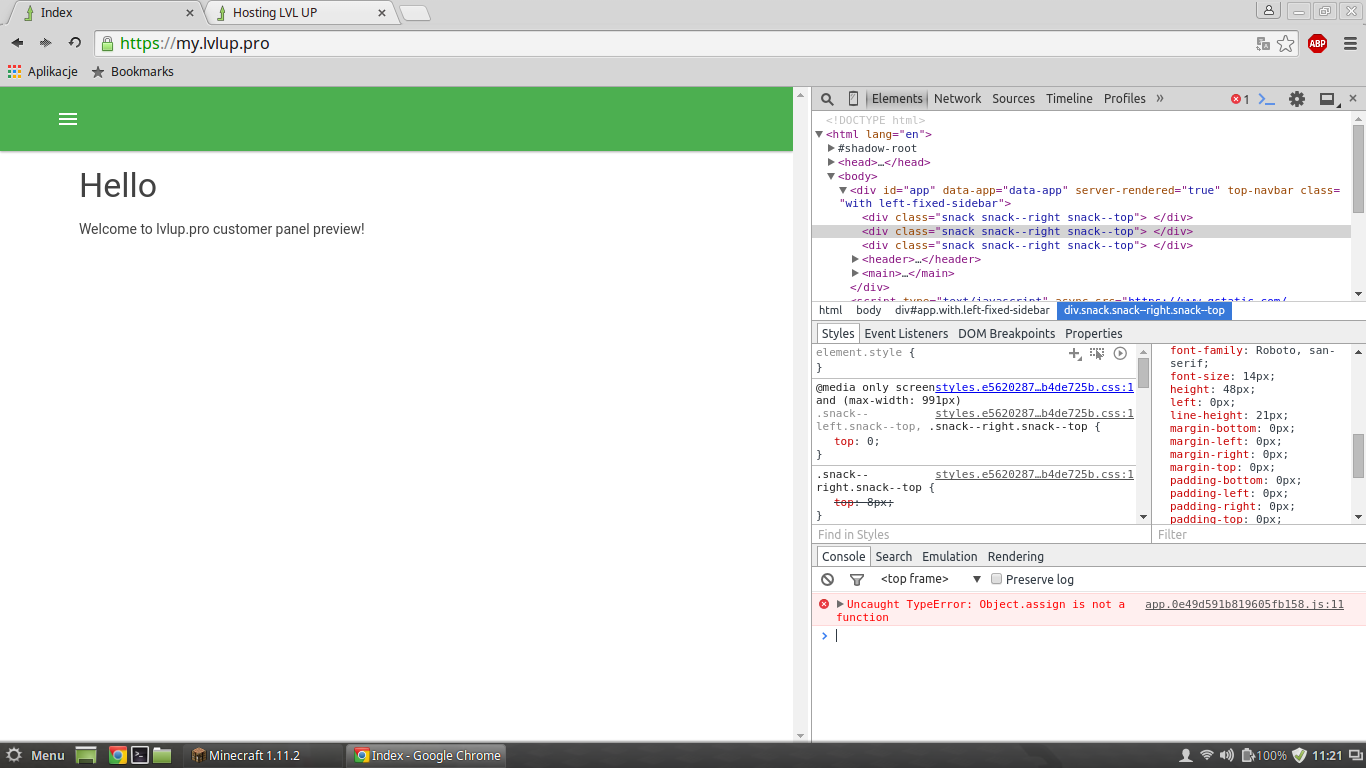
Task: Open DevTools settings gear
Action: [x=1297, y=99]
